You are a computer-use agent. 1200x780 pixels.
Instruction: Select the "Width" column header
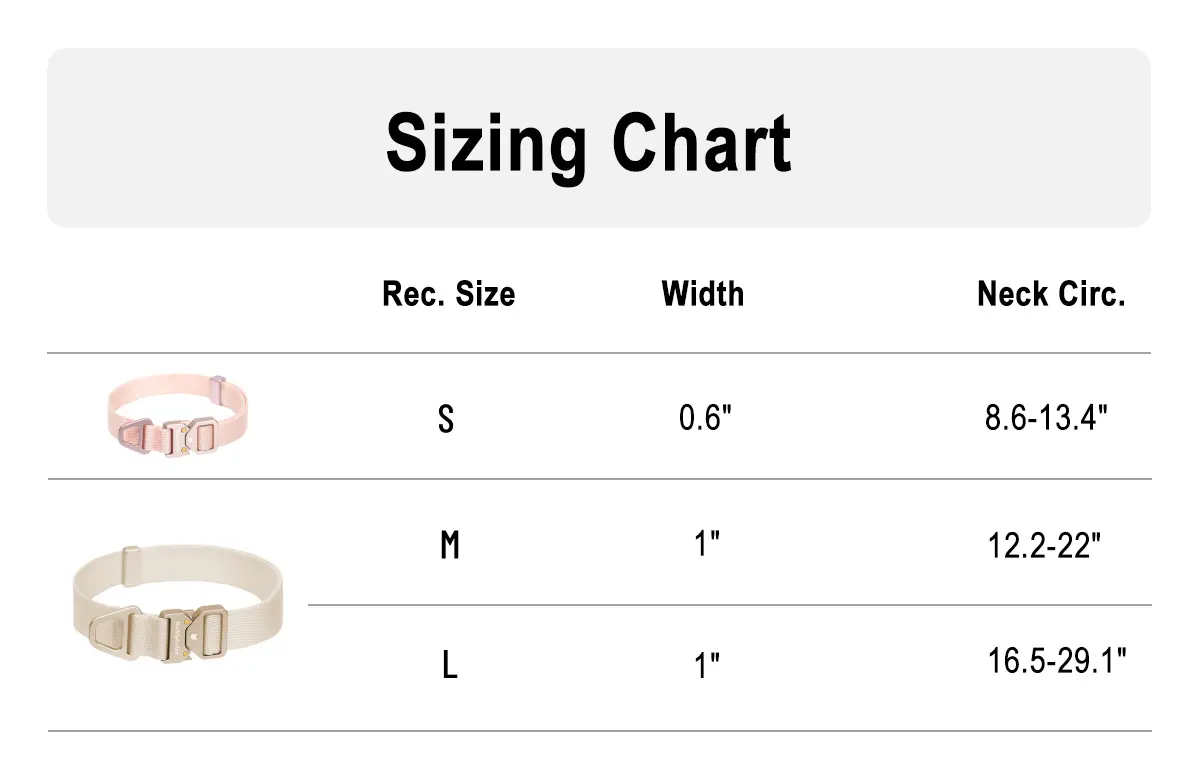pos(703,294)
